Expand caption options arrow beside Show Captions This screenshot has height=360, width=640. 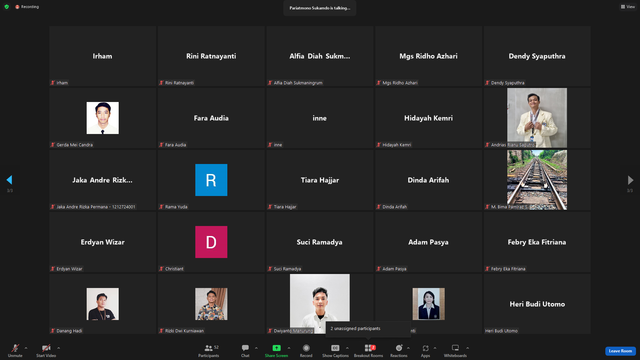(347, 348)
